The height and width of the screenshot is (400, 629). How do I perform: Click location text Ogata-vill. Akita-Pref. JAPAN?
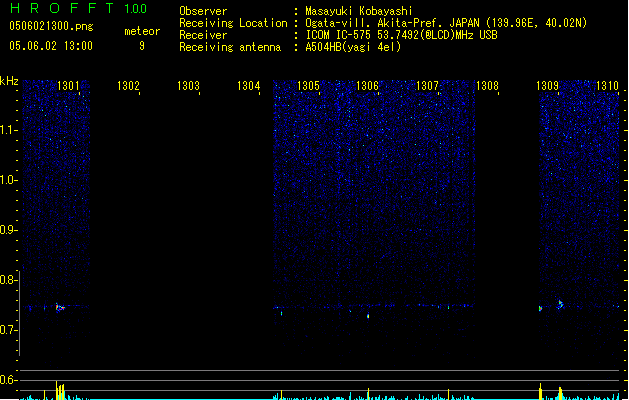point(392,23)
